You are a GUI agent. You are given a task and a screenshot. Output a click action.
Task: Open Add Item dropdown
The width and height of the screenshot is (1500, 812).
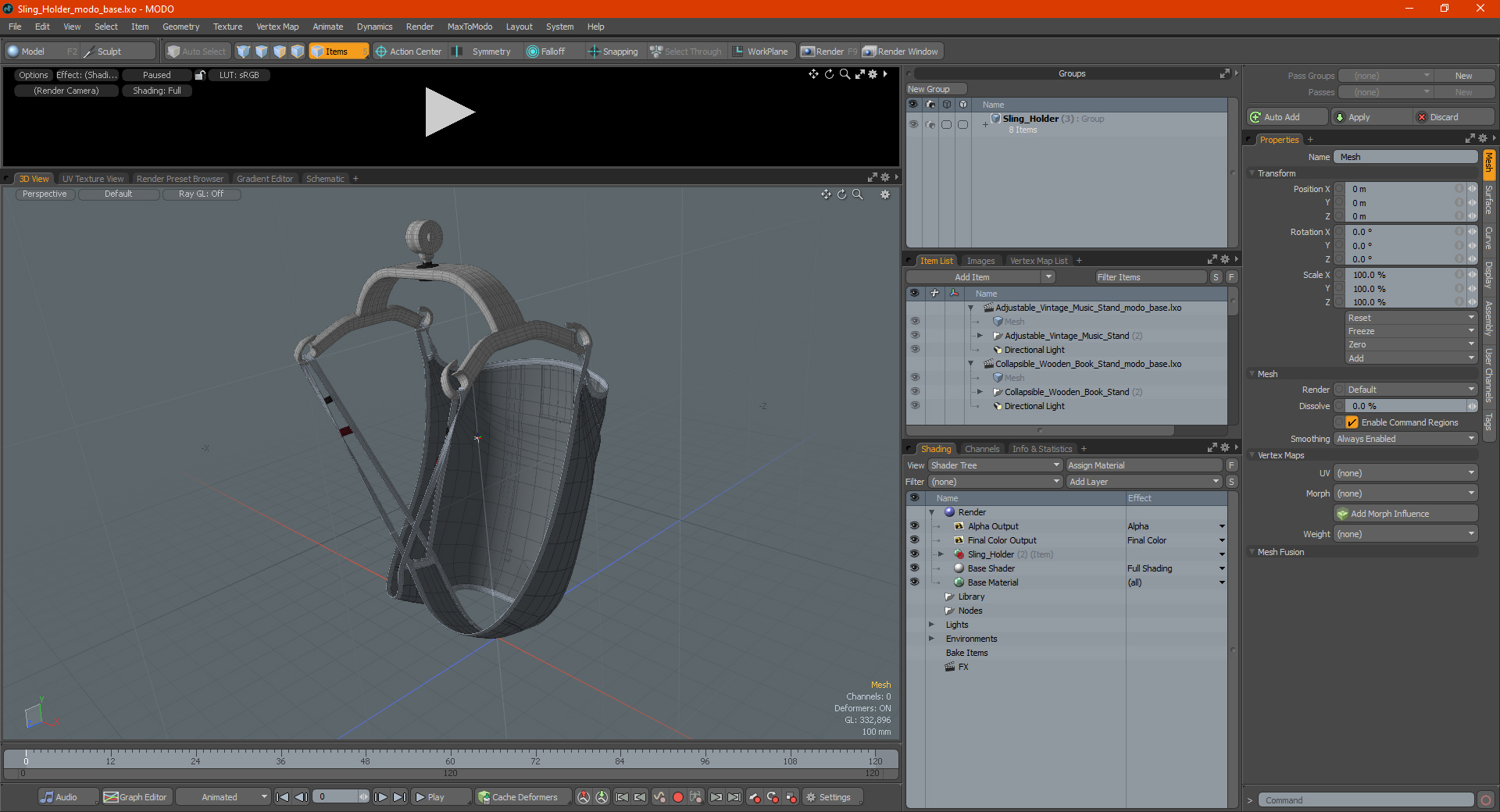[x=981, y=277]
